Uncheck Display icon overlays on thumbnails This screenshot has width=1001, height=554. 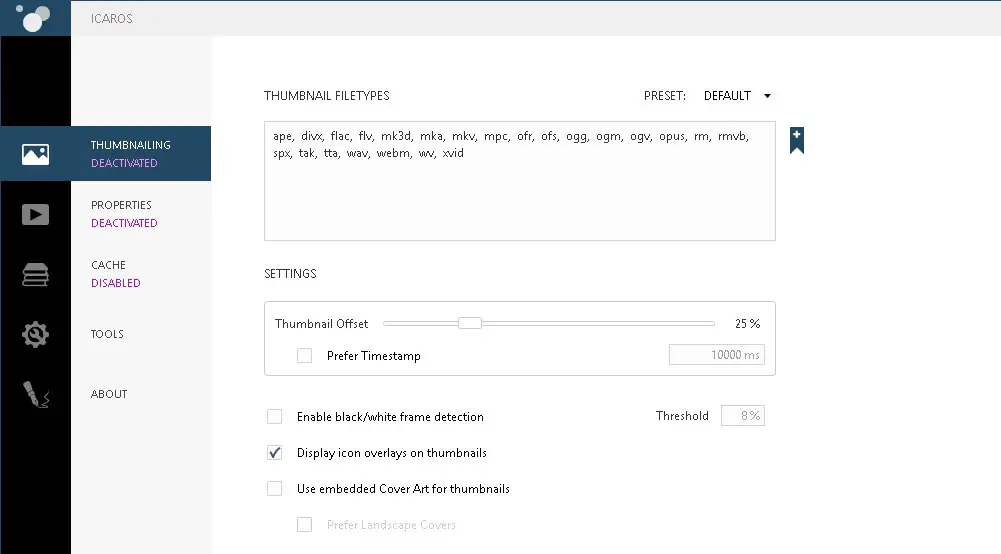pos(274,453)
